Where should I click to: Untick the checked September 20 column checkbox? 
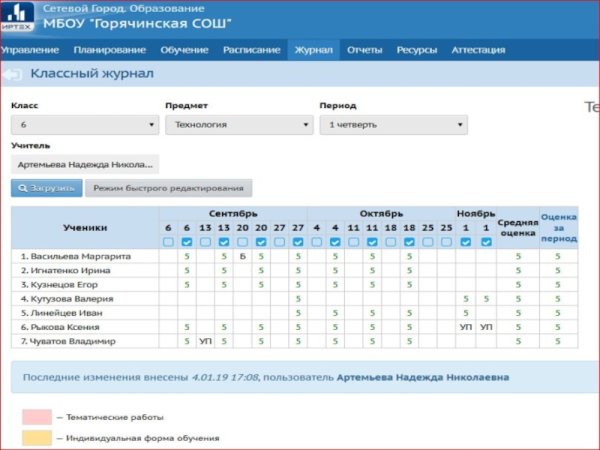click(x=261, y=242)
